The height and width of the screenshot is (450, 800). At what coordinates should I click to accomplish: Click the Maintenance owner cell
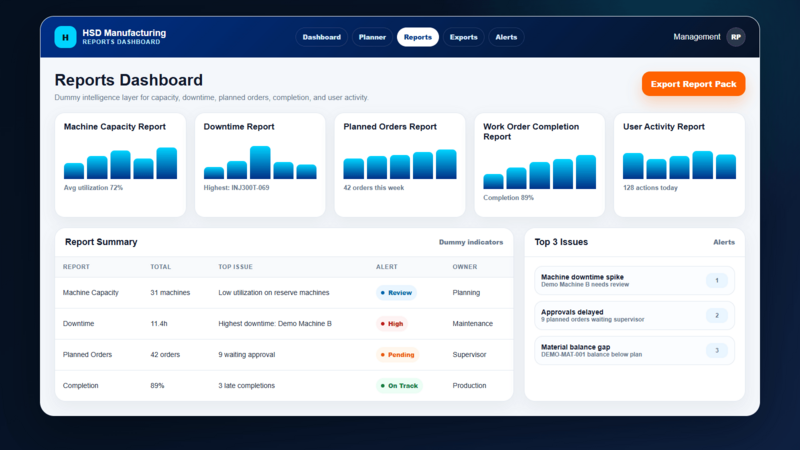[x=472, y=324]
